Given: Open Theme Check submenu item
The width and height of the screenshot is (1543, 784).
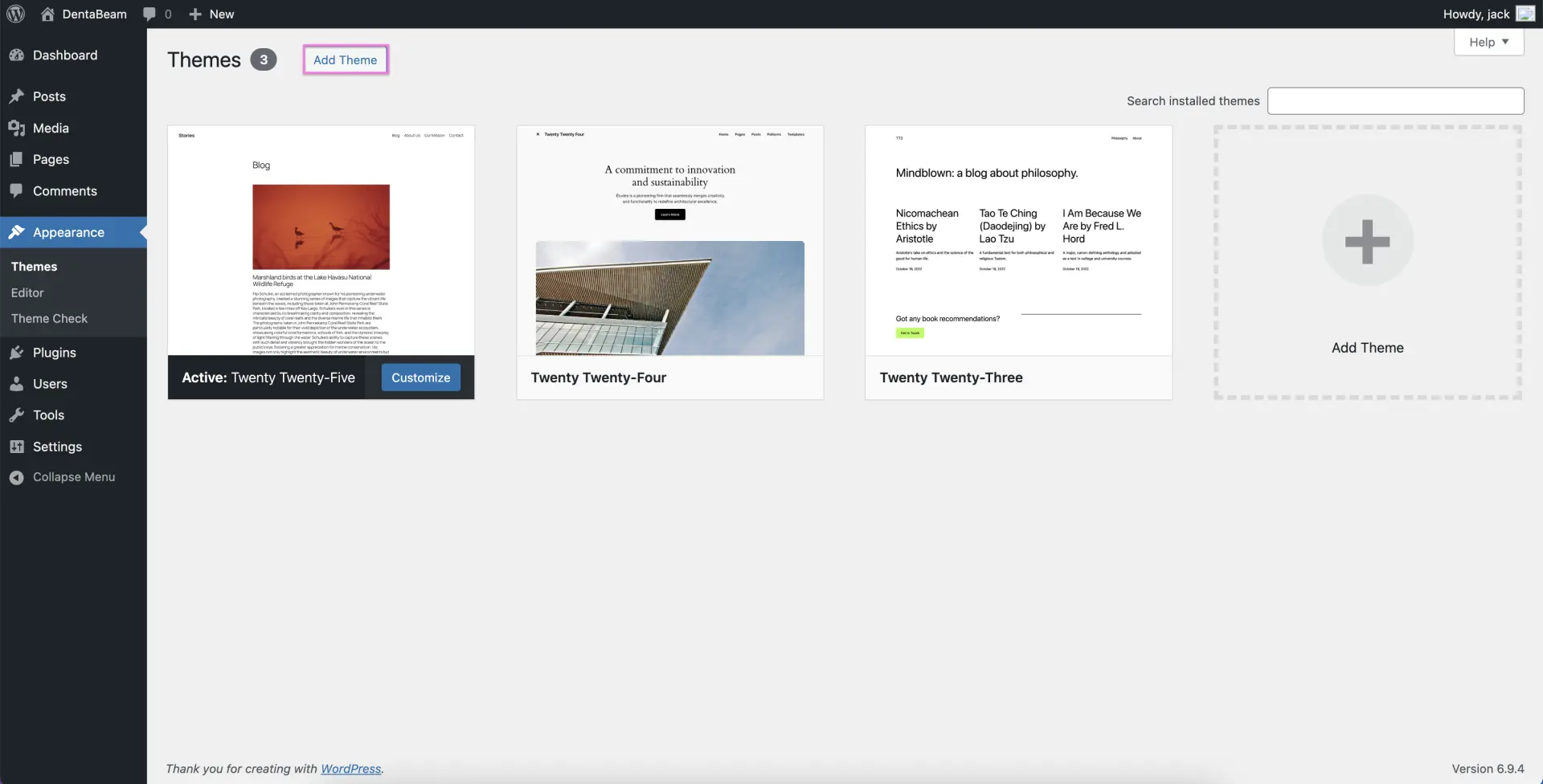Looking at the screenshot, I should coord(49,318).
